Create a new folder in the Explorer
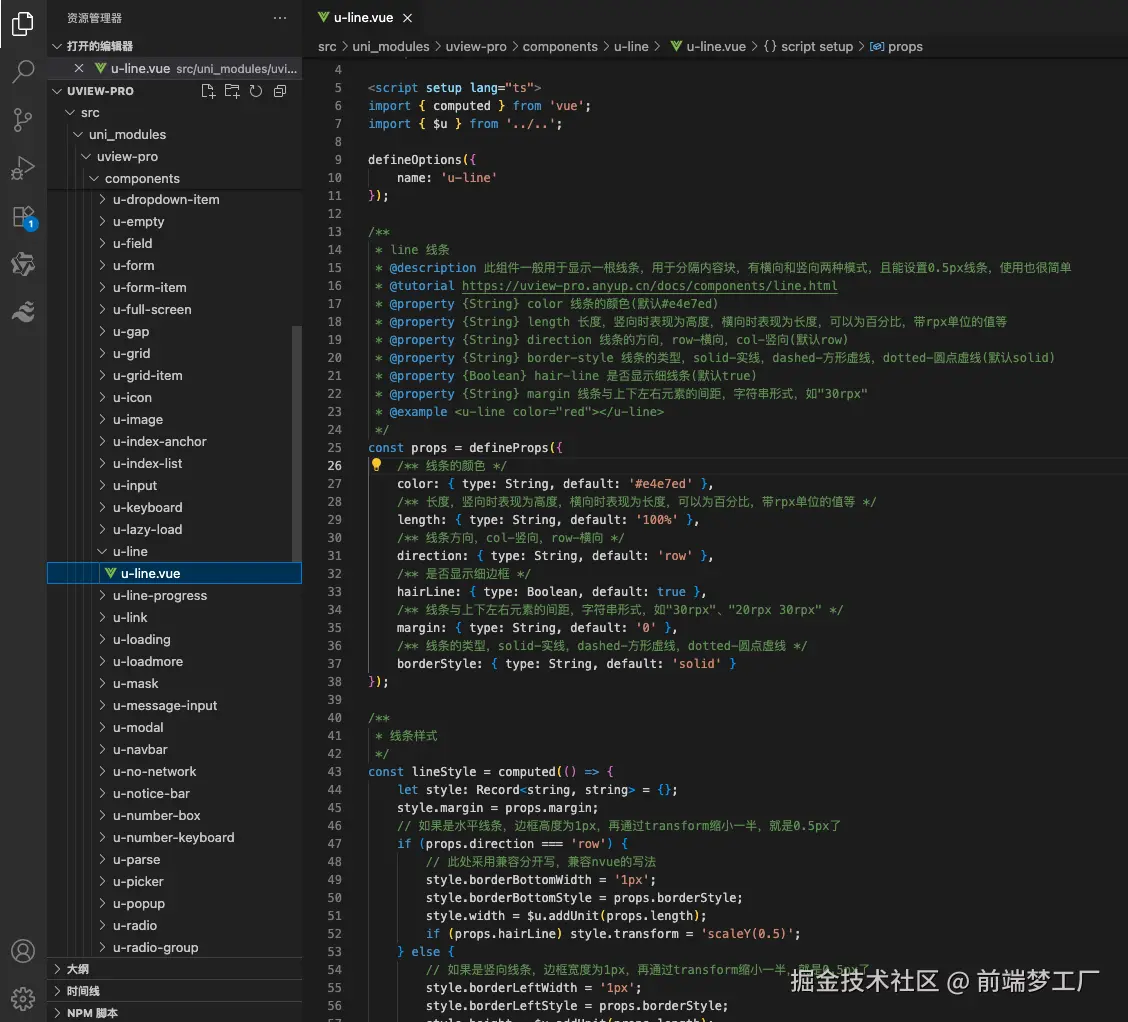Viewport: 1128px width, 1022px height. [232, 90]
